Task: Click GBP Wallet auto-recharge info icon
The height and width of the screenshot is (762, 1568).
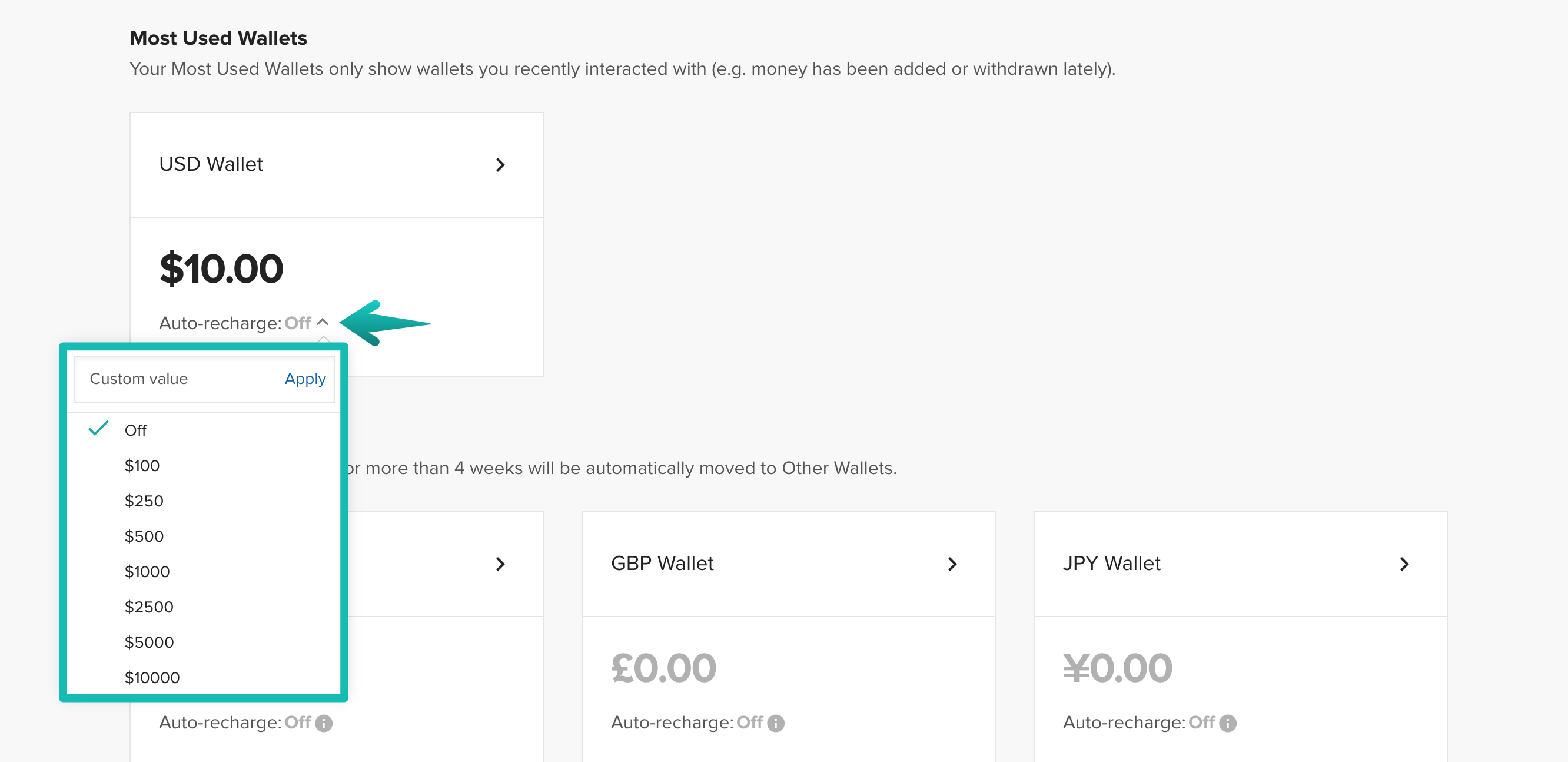Action: tap(776, 723)
